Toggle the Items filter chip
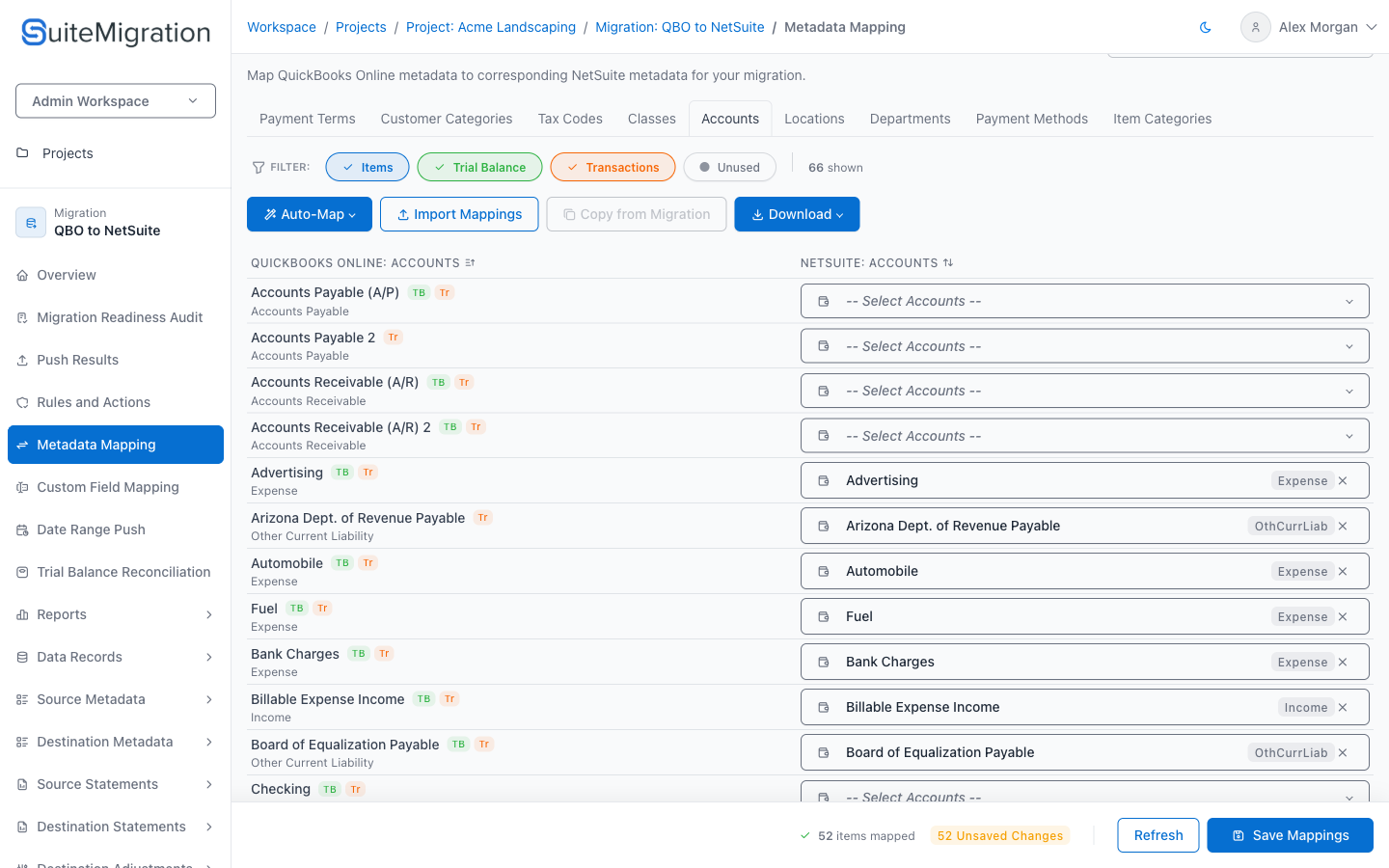This screenshot has height=868, width=1389. 368,167
